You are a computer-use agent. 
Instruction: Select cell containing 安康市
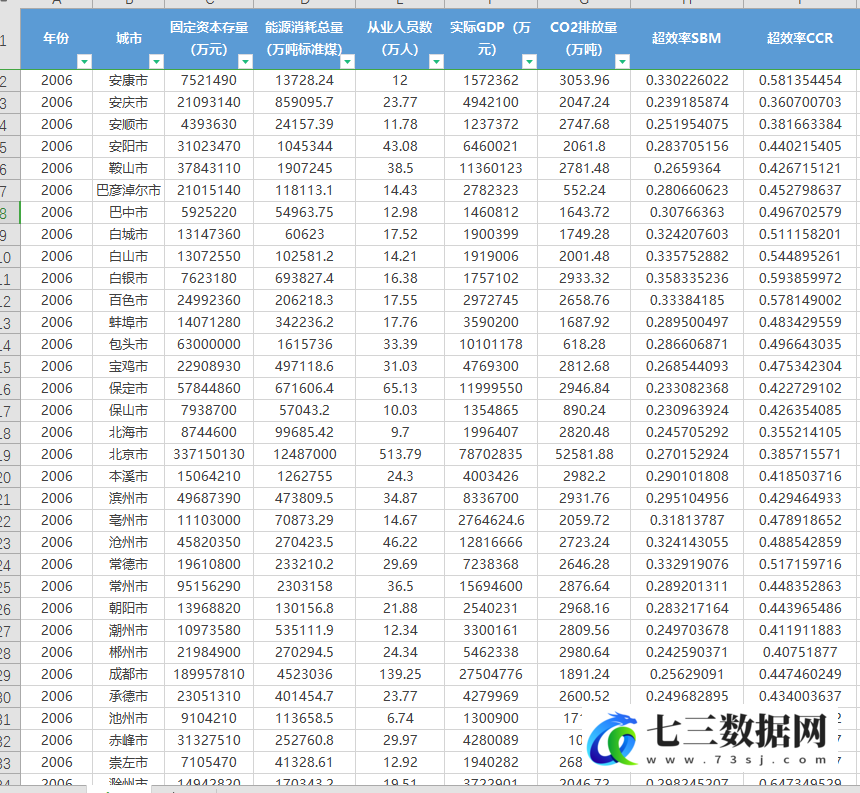click(129, 81)
